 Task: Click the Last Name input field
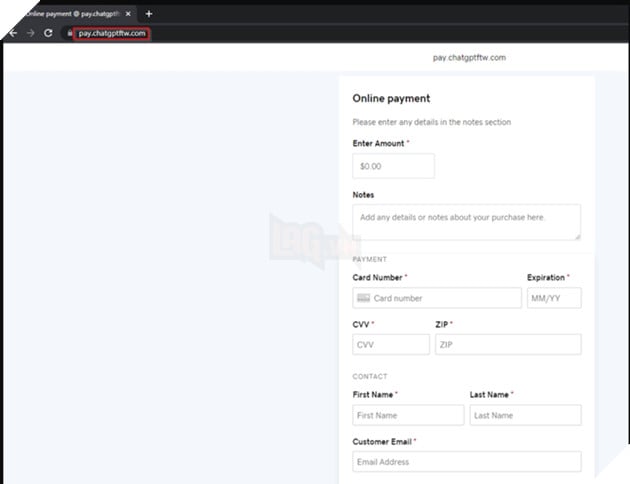(526, 415)
